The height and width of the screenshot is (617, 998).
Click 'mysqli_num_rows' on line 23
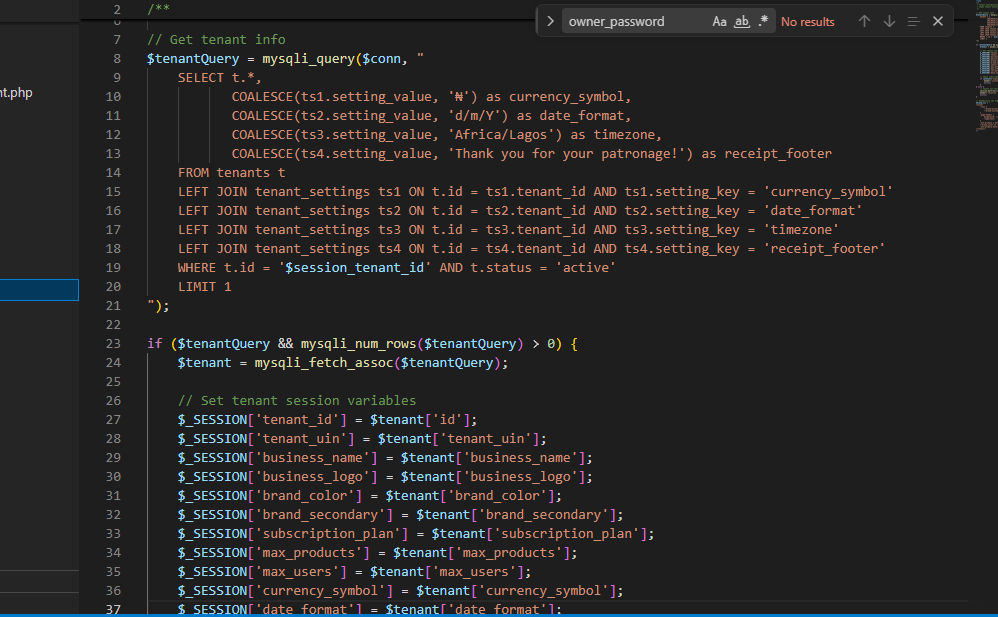coord(358,344)
